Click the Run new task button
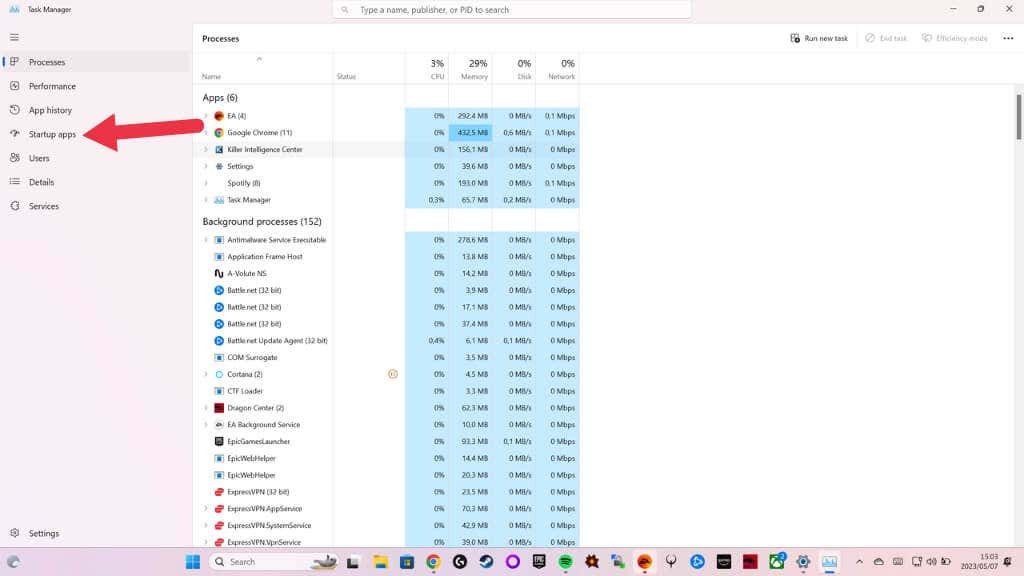The image size is (1024, 576). click(x=819, y=39)
